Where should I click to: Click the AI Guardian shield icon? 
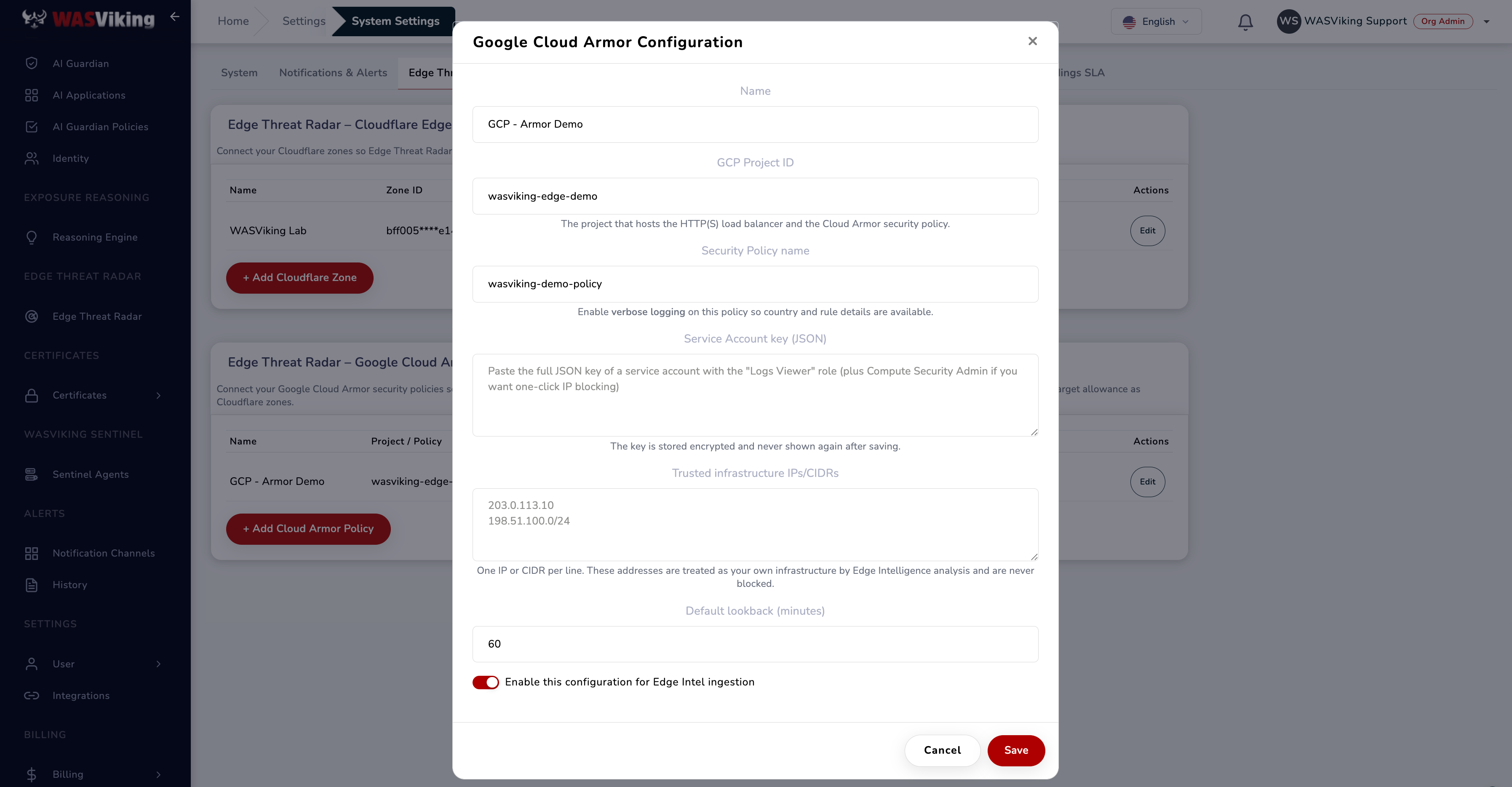pos(32,64)
